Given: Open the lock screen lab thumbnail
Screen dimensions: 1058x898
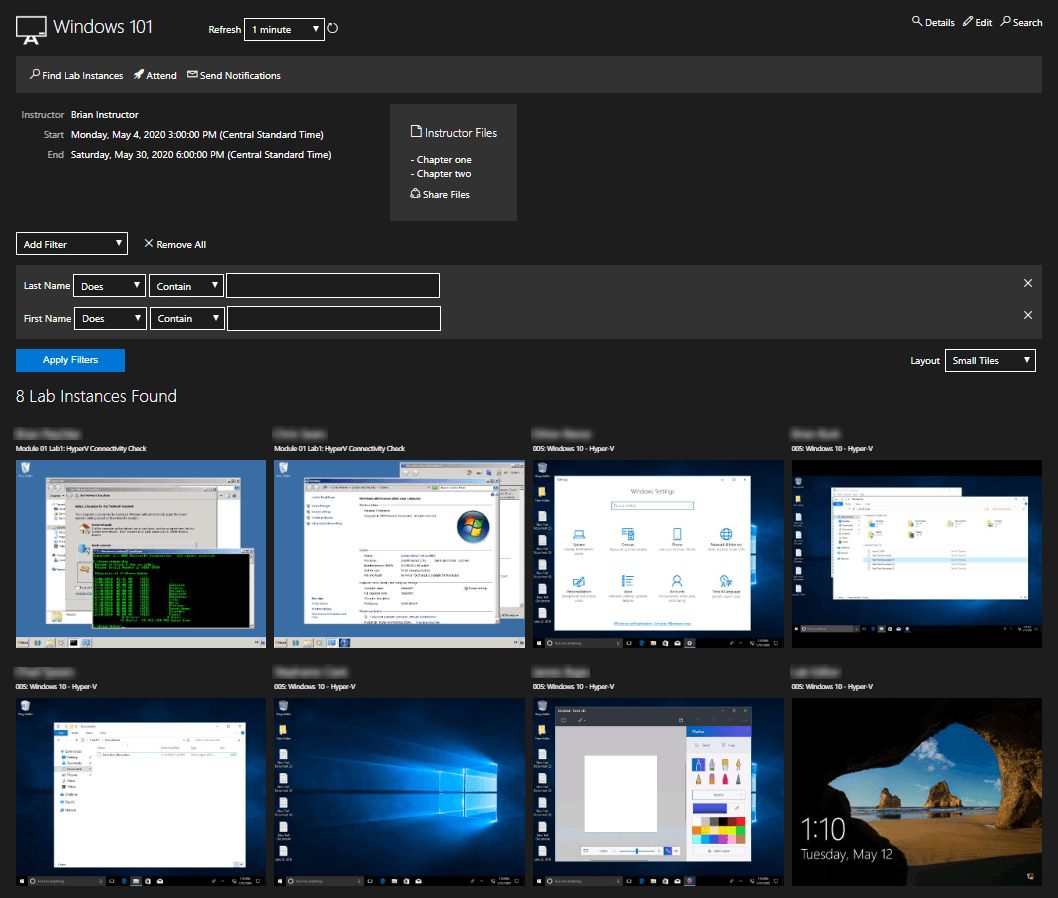Looking at the screenshot, I should 915,791.
